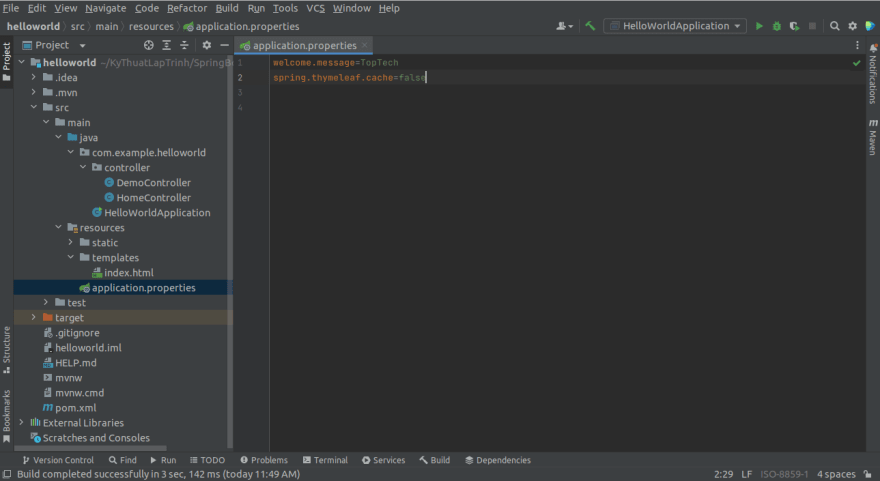Toggle tool window quick-access icon in the status bar
The width and height of the screenshot is (880, 481).
7,474
